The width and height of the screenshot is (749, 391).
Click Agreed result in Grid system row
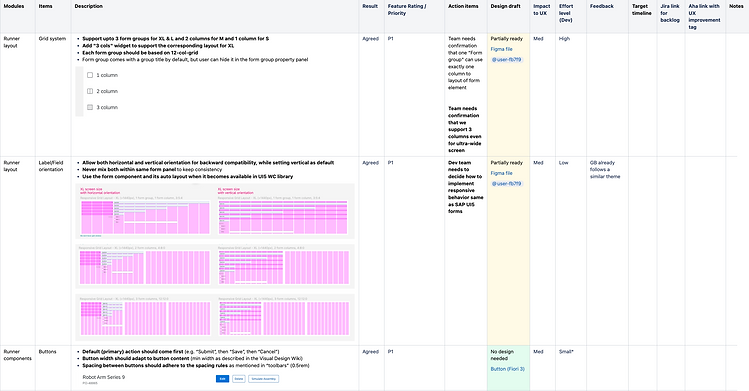[x=370, y=39]
